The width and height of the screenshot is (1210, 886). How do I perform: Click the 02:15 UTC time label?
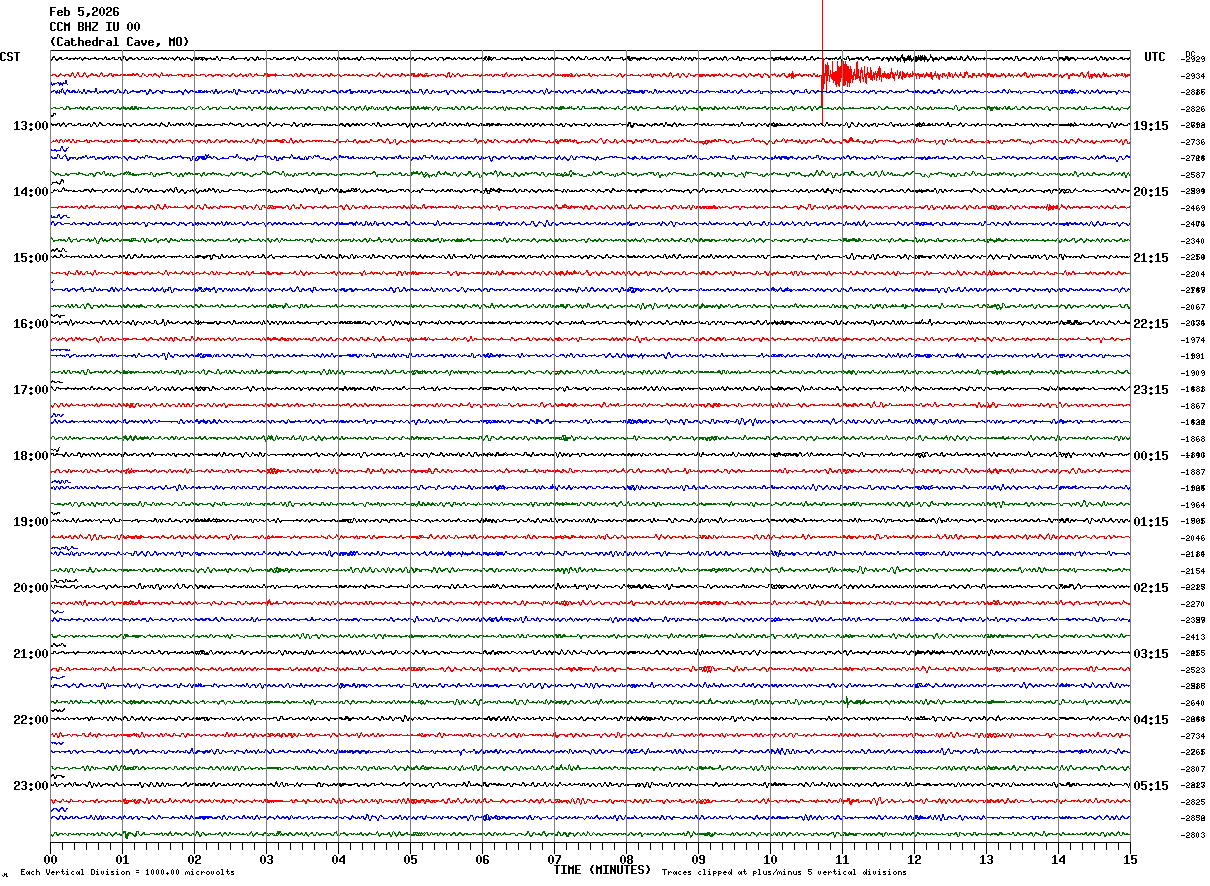click(1151, 588)
